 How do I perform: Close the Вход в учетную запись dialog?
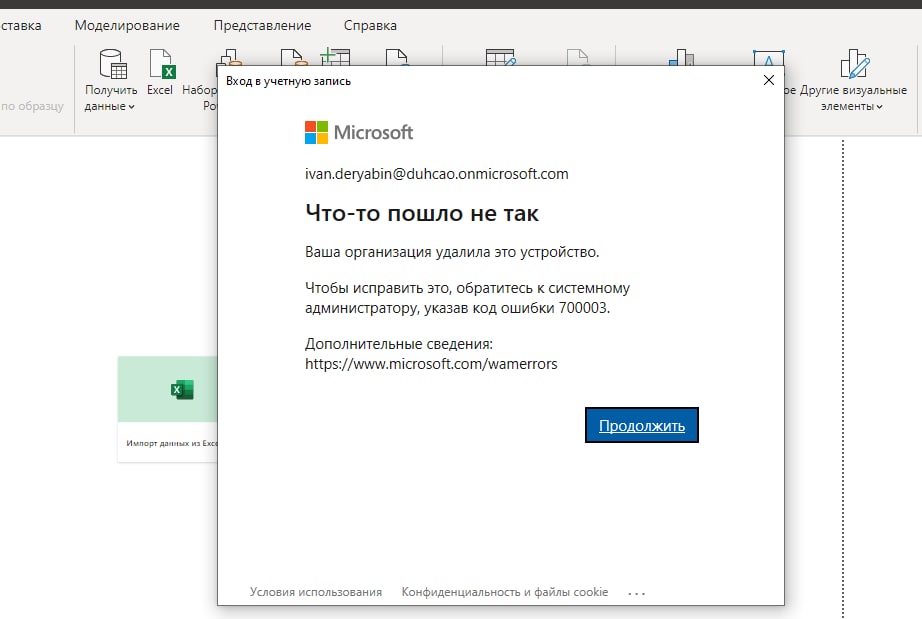769,80
